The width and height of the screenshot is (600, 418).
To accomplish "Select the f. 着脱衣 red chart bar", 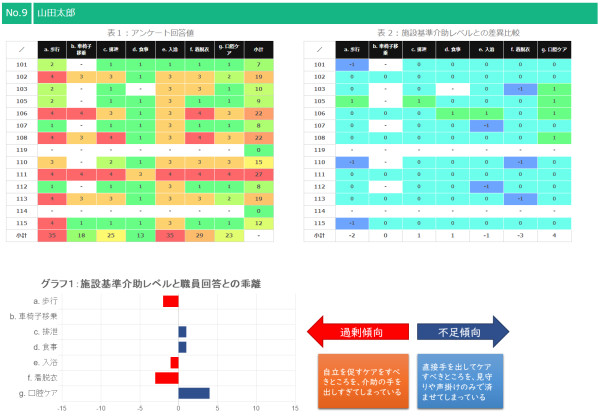I will pos(166,377).
